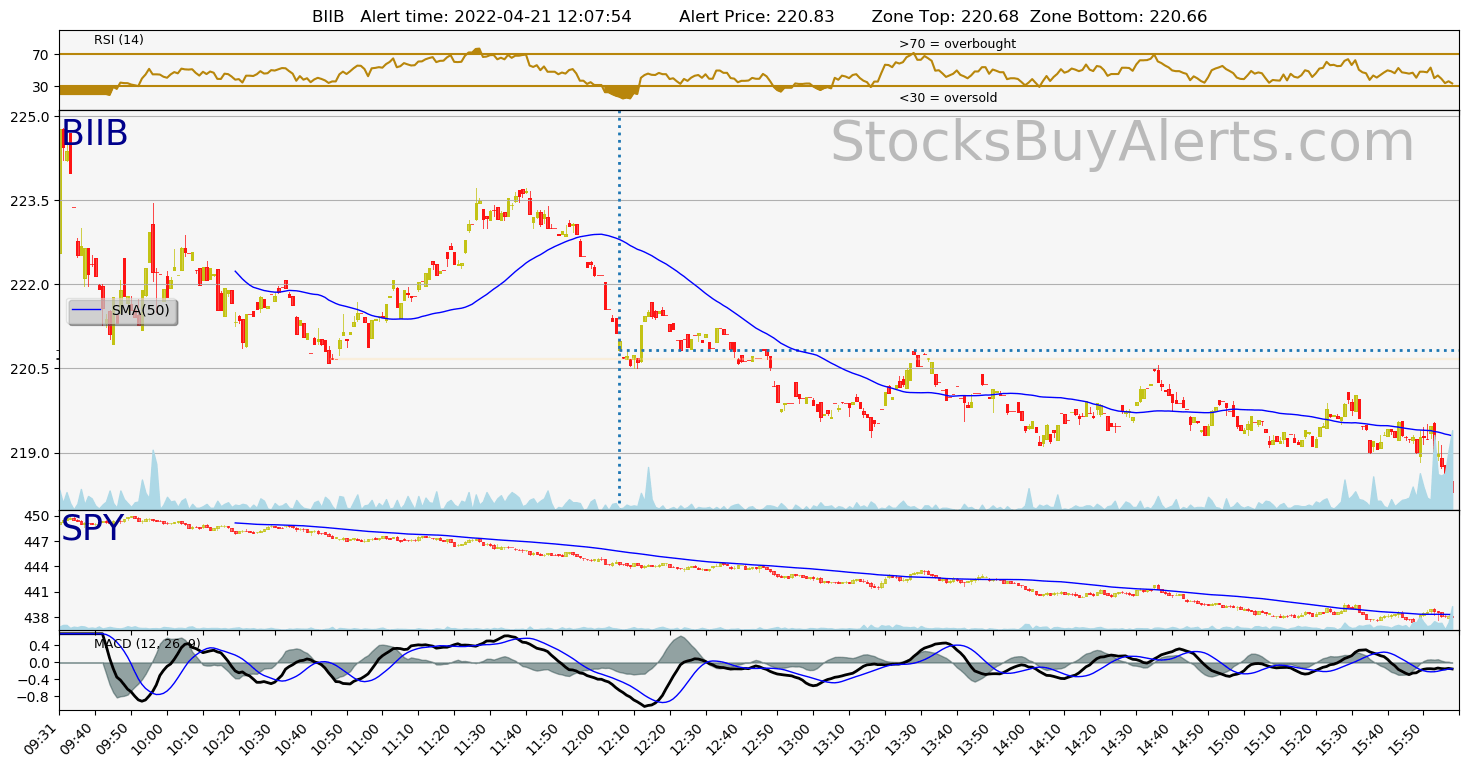
Task: Click the horizontal dotted alert price line
Action: (x=1038, y=350)
